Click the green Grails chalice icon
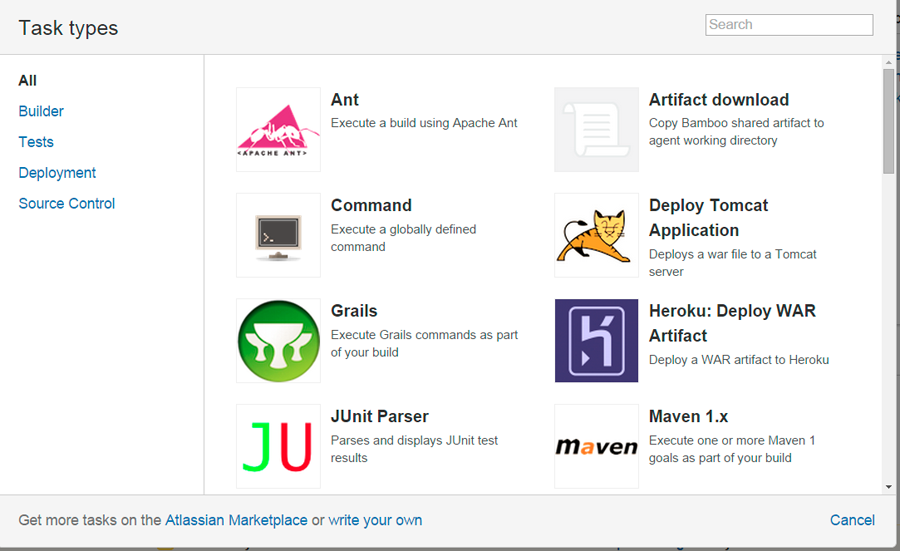 278,341
